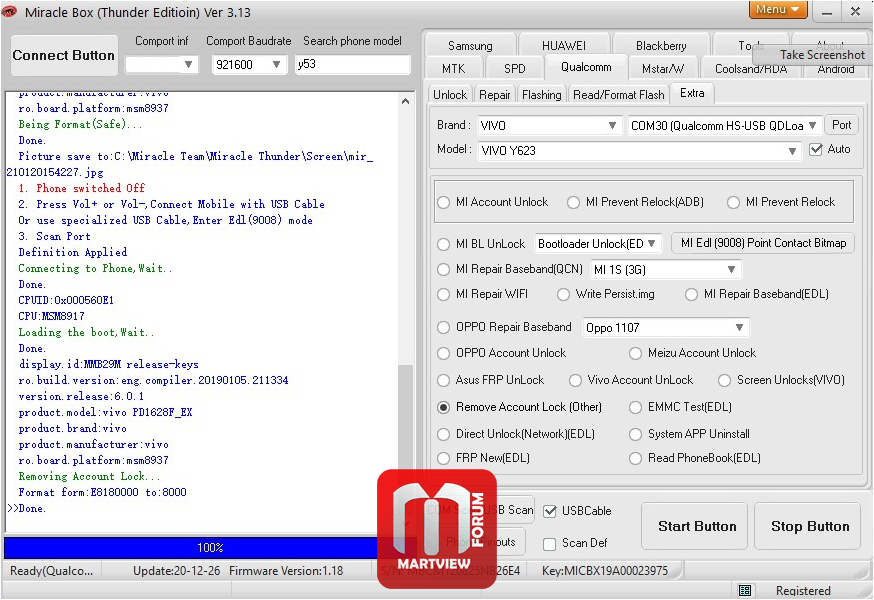
Task: Select the Write Persist.img radio button
Action: click(564, 294)
